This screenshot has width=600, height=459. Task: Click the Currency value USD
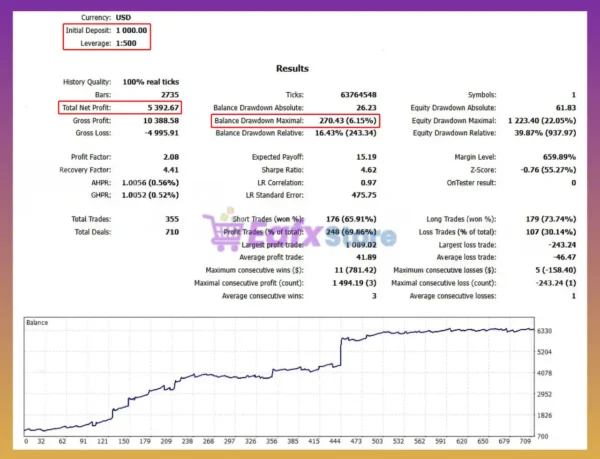[x=123, y=18]
